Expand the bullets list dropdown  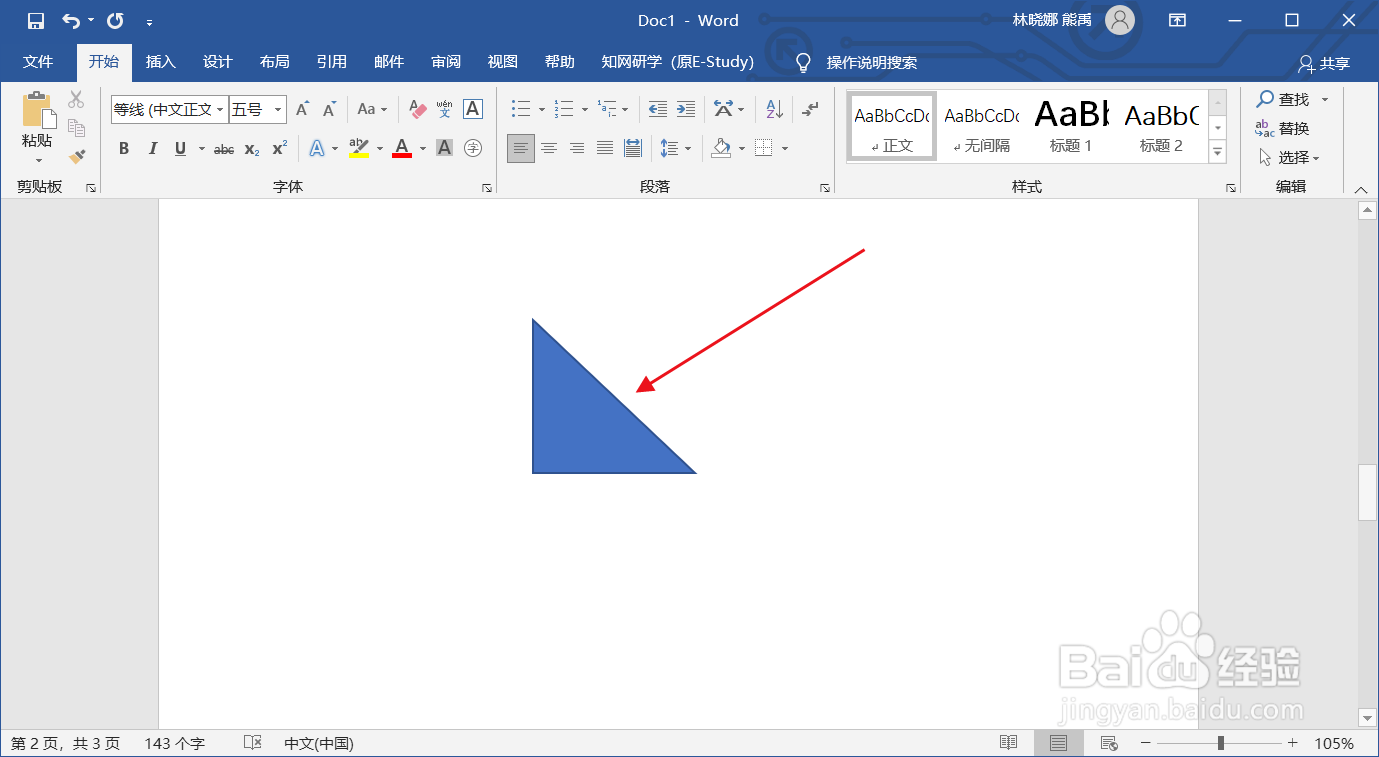click(x=542, y=110)
